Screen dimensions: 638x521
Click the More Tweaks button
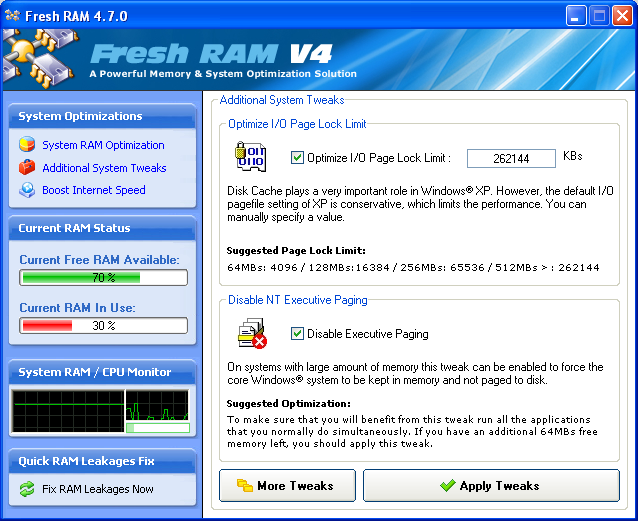tap(287, 485)
